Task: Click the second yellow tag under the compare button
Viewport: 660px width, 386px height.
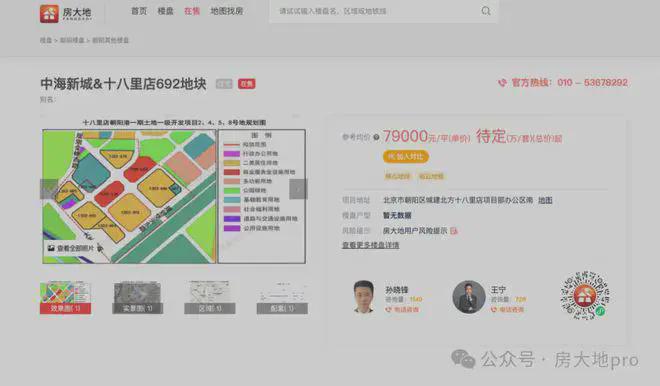Action: pyautogui.click(x=431, y=176)
